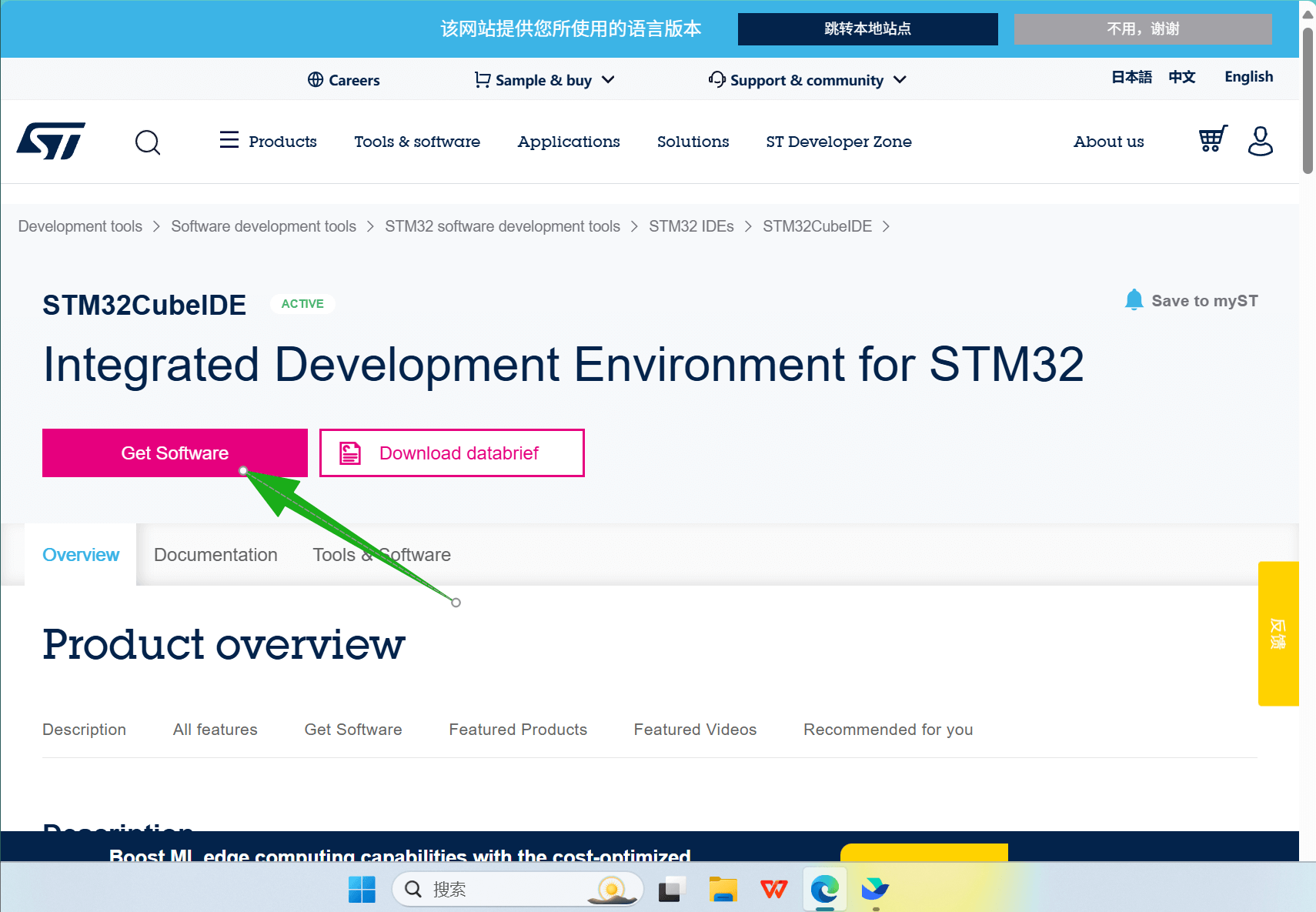This screenshot has width=1316, height=912.
Task: Launch WPS Office from the taskbar
Action: [773, 890]
